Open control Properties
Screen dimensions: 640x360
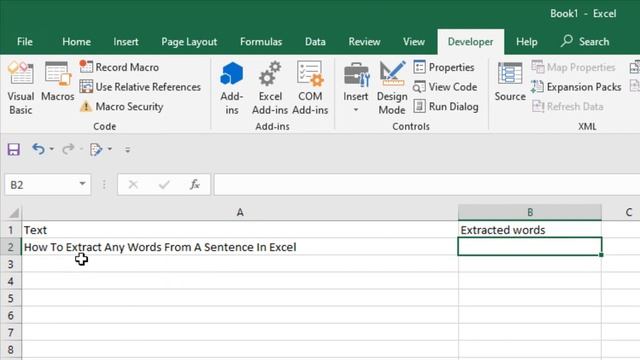coord(444,67)
